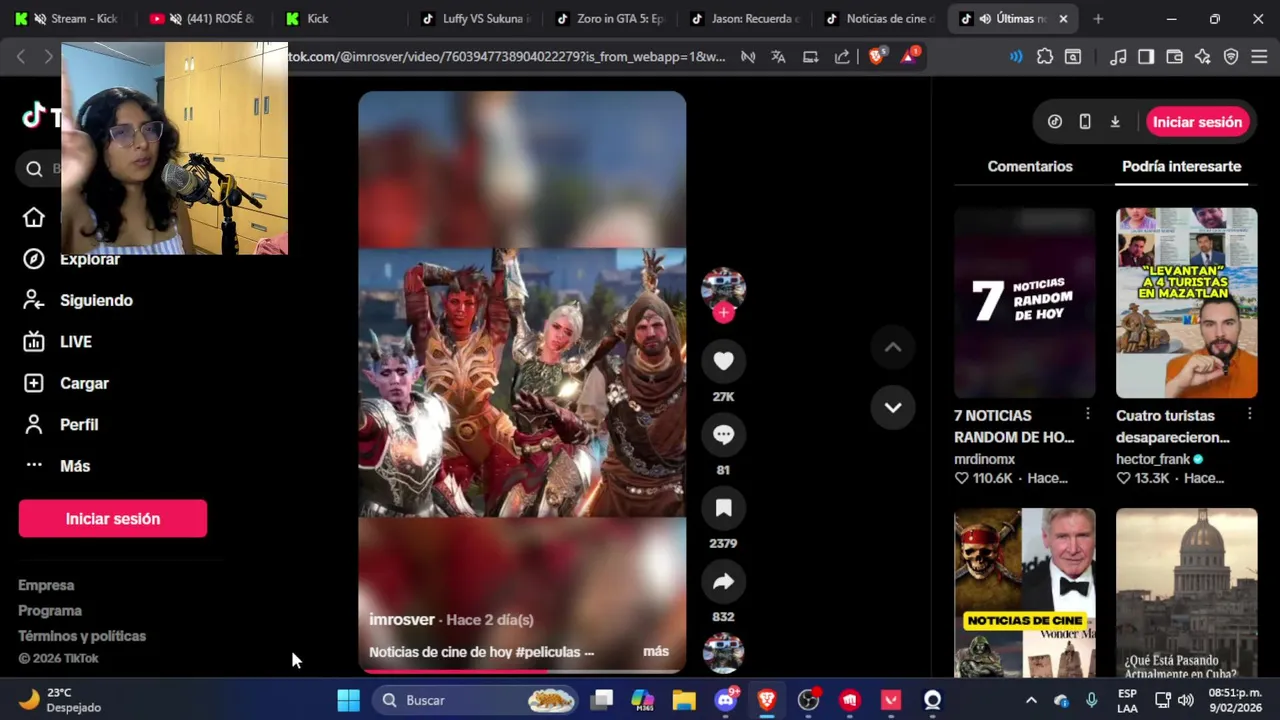Open imrosver's profile avatar beside the video
Viewport: 1280px width, 720px height.
723,288
